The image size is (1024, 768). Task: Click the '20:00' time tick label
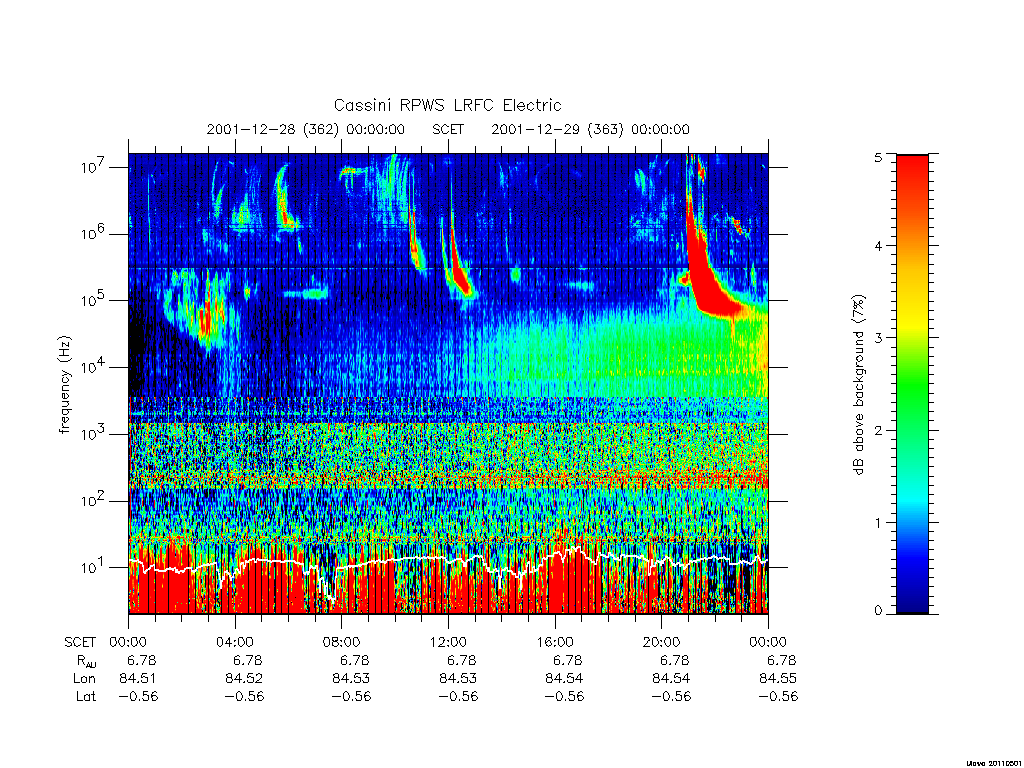point(662,642)
